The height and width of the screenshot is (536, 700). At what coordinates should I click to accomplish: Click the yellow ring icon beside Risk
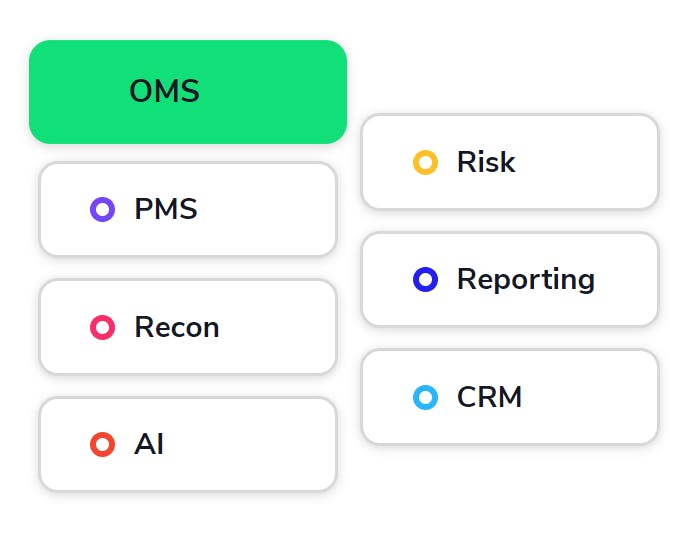425,162
